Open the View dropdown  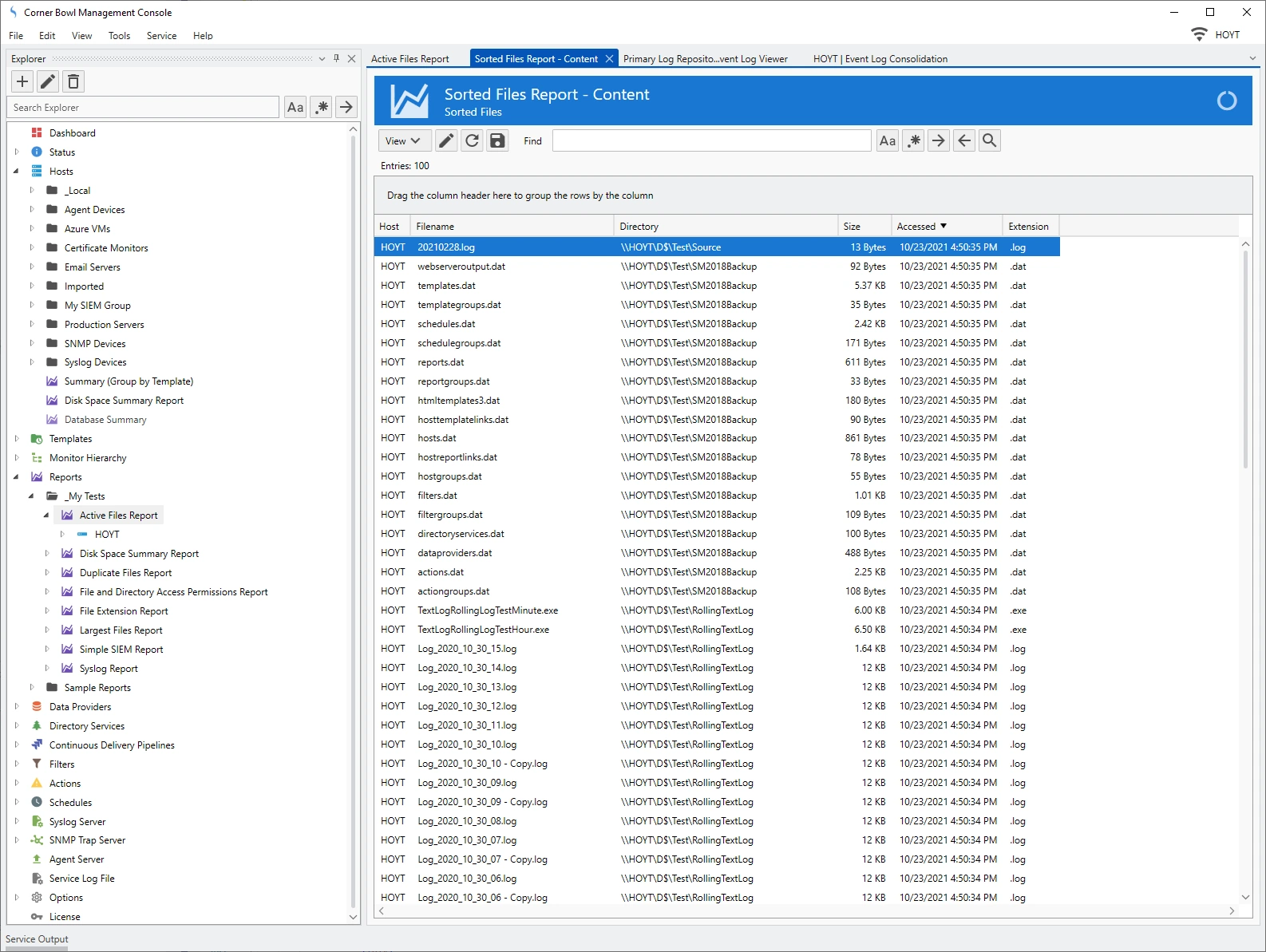click(x=404, y=140)
